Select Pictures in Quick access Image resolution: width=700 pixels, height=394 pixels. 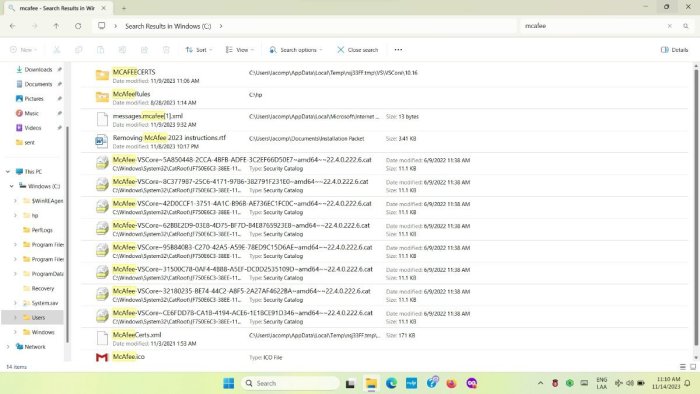[30, 98]
